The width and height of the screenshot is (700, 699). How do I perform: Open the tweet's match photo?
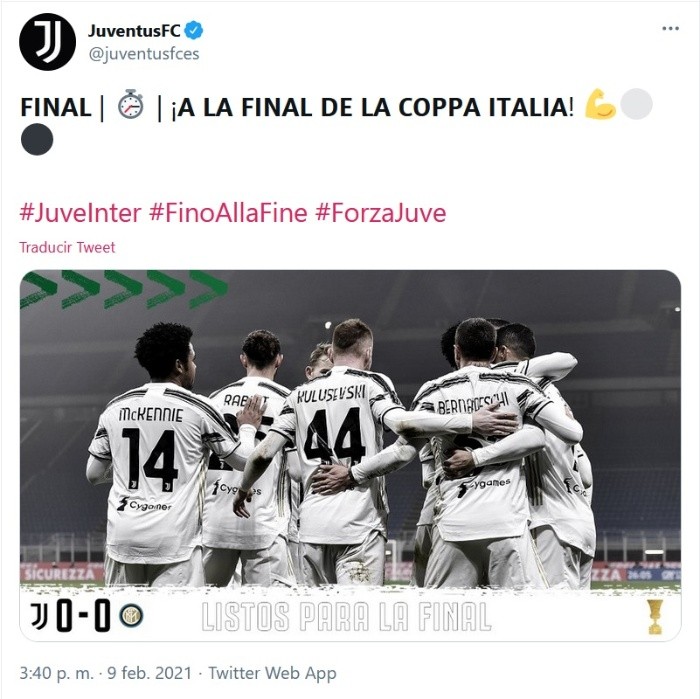(x=350, y=455)
